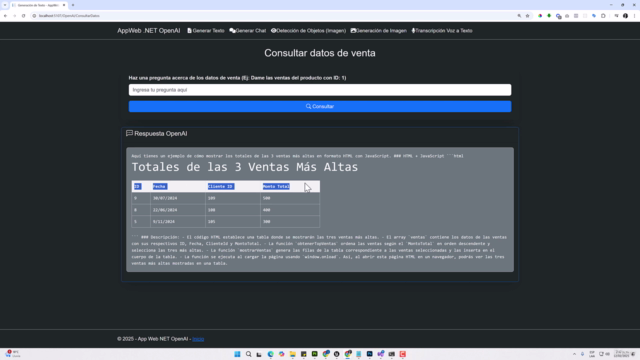Open Windows taskbar search
The width and height of the screenshot is (640, 360).
248,354
